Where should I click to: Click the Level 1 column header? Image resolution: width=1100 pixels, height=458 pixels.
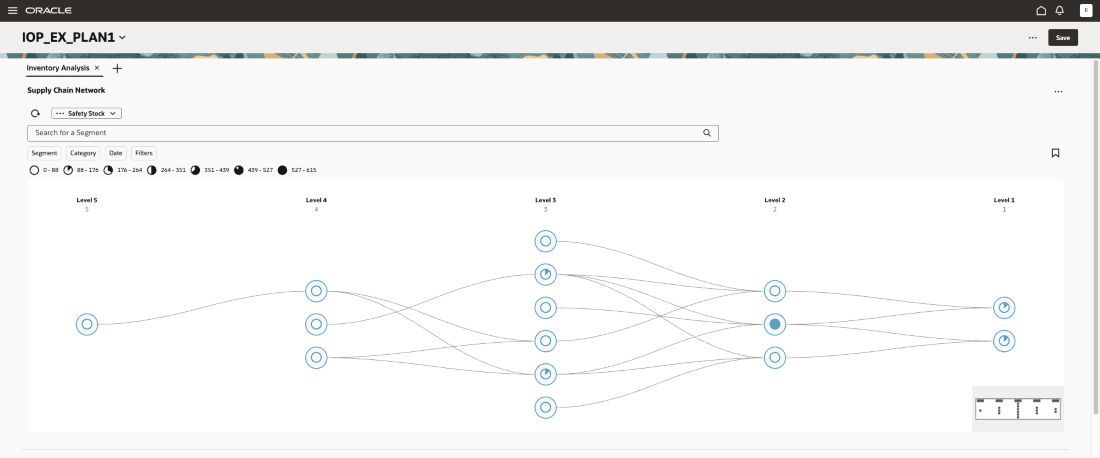[x=1004, y=201]
